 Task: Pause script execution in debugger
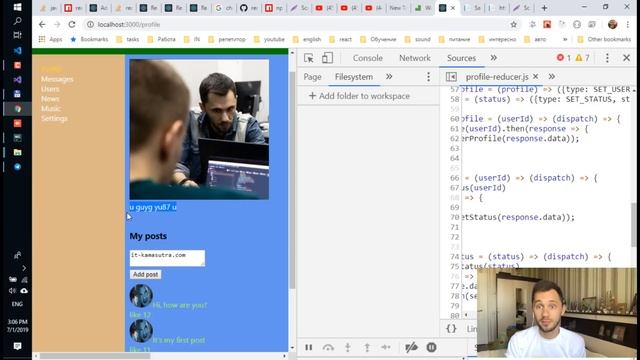tap(309, 347)
